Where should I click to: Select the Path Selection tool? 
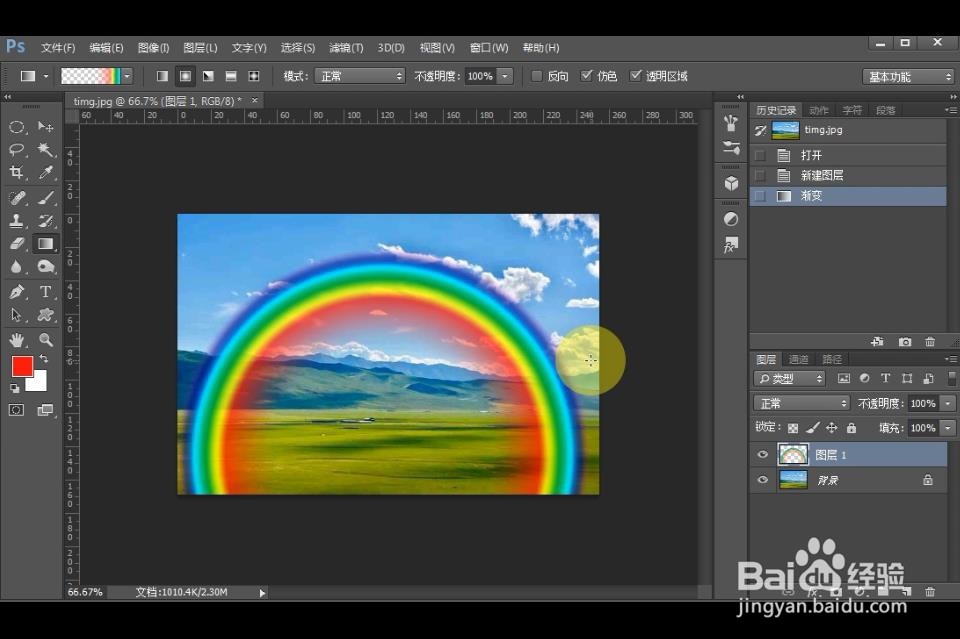pyautogui.click(x=17, y=315)
